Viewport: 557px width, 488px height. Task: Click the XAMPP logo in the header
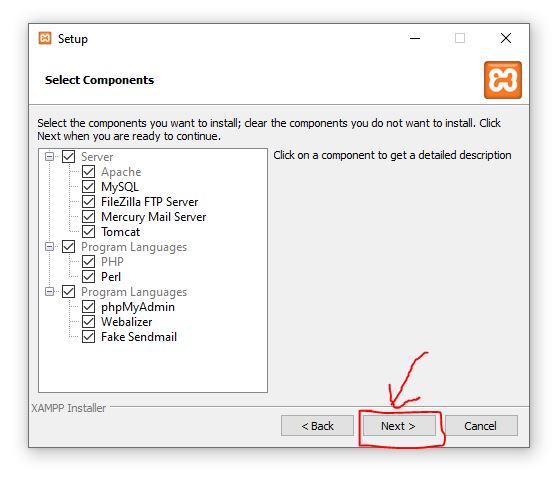pyautogui.click(x=503, y=80)
